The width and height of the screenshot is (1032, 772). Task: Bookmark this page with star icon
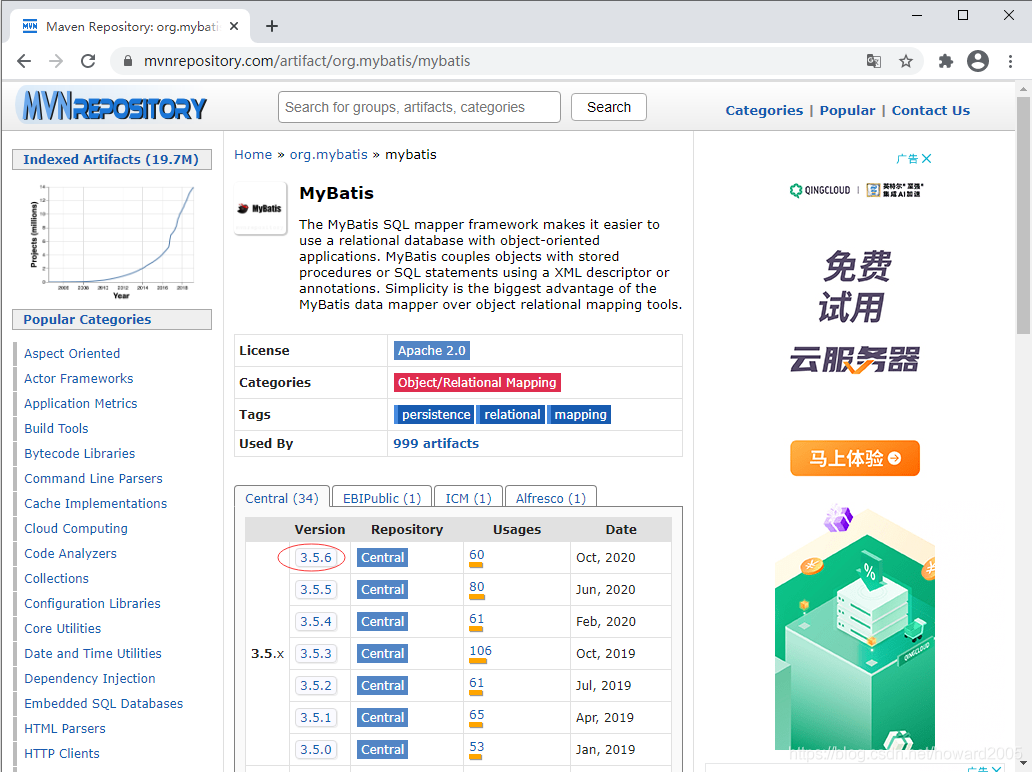click(x=906, y=61)
